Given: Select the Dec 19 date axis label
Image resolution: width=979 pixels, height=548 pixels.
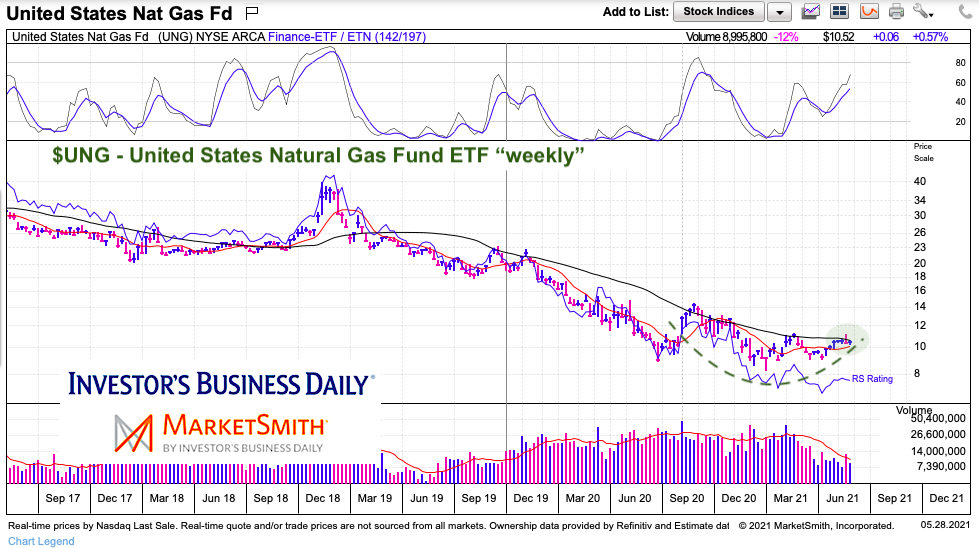Looking at the screenshot, I should 531,498.
